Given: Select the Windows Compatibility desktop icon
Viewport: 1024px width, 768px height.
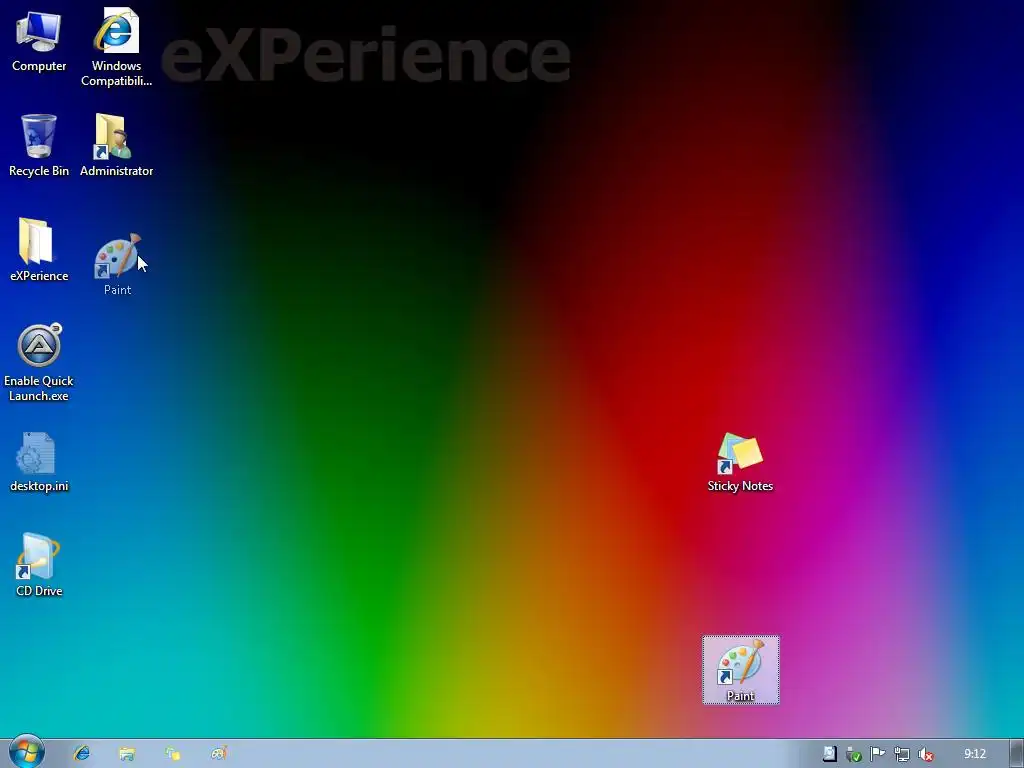Looking at the screenshot, I should [116, 47].
